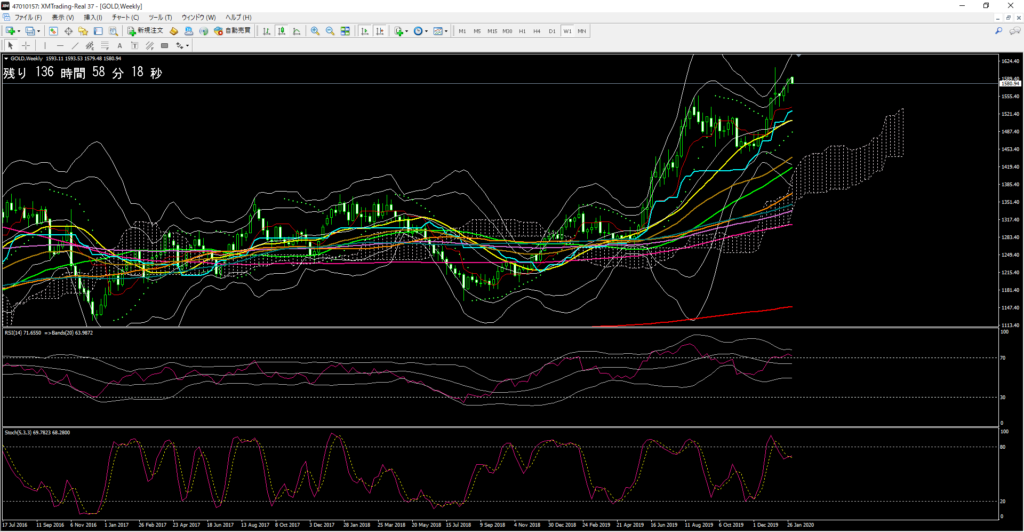Open the ウィンドウ (W) menu
Screen dimensions: 1024x532
coord(199,18)
